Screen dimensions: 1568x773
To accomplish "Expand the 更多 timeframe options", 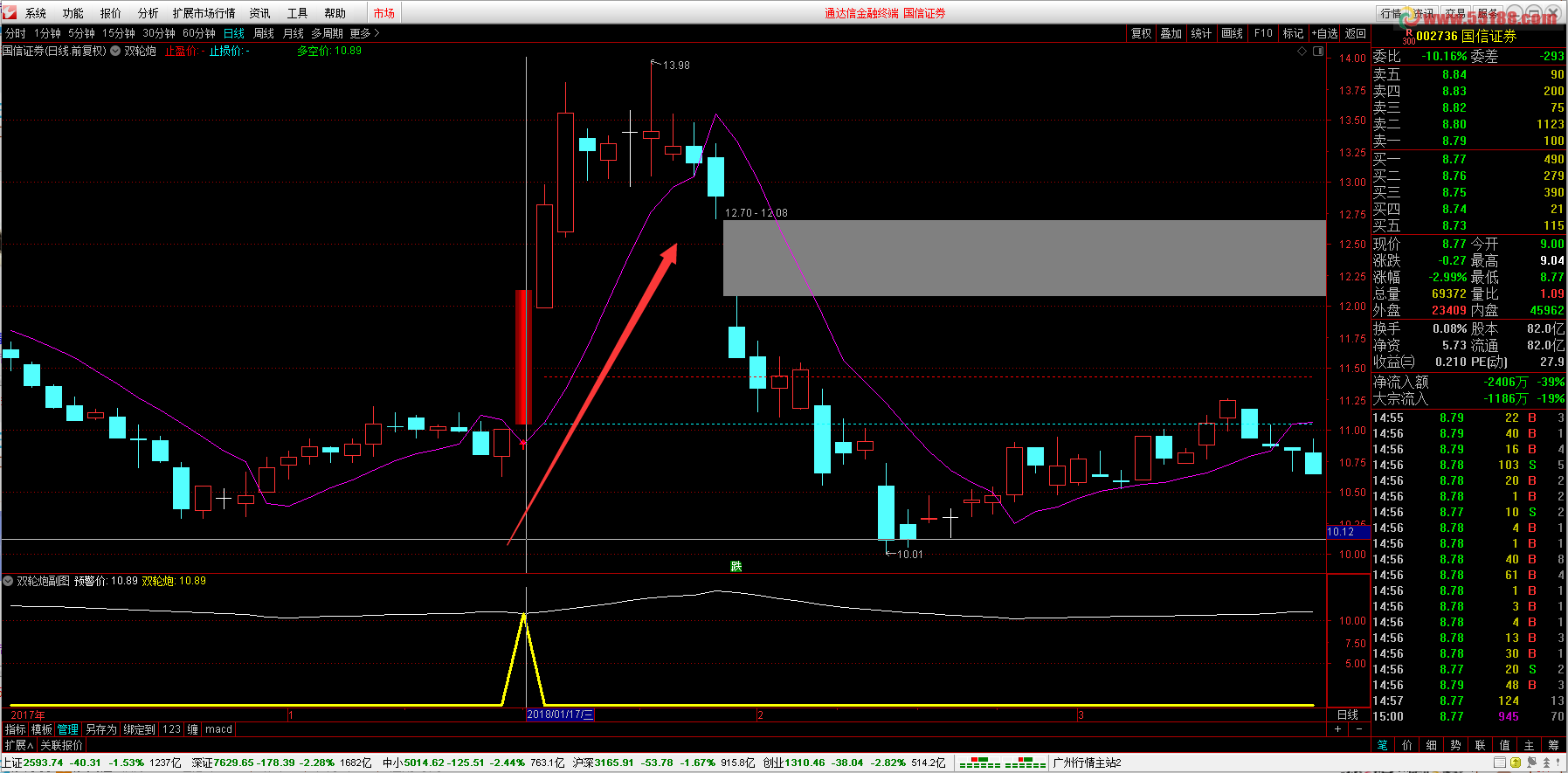I will click(364, 33).
